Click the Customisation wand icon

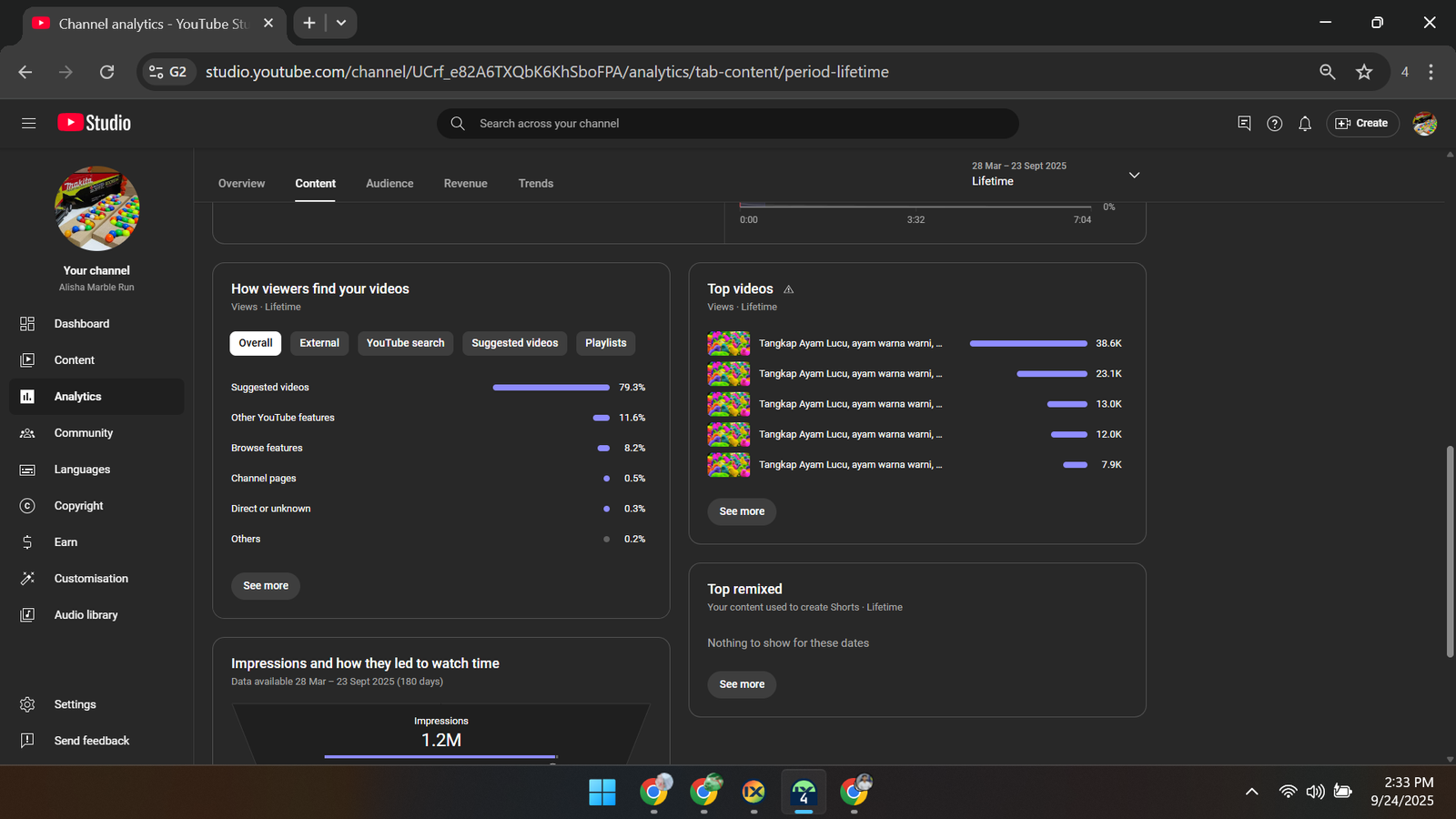tap(27, 579)
